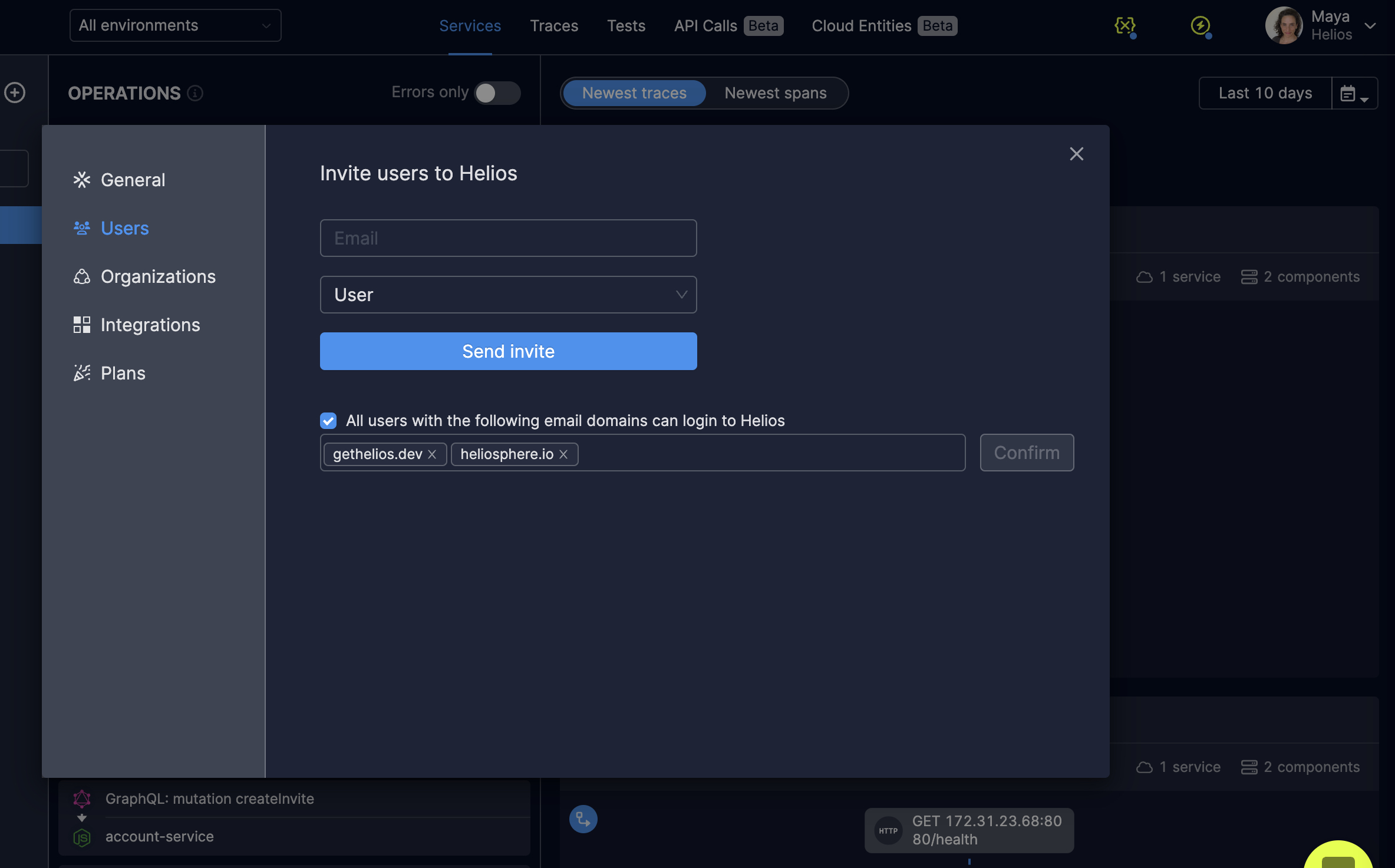This screenshot has height=868, width=1395.
Task: Switch to Newest spans view
Action: 775,93
